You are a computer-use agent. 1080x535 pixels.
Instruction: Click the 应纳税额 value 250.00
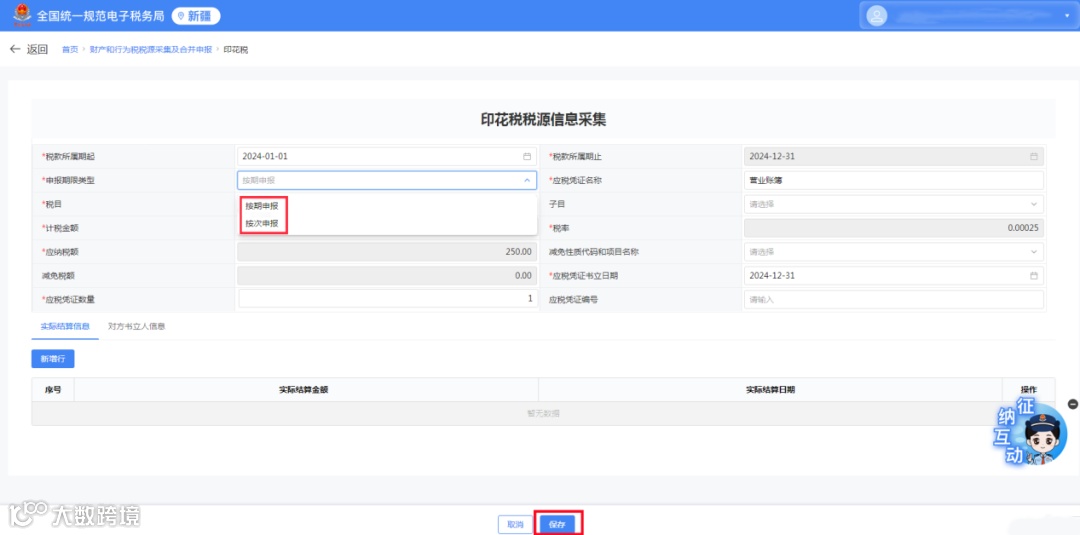tap(519, 252)
